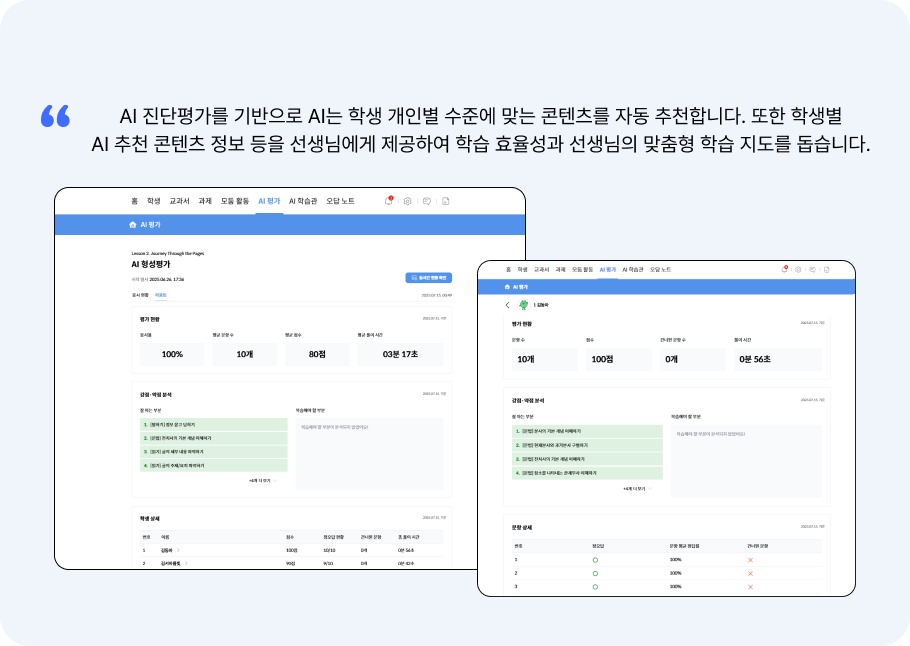Click home icon in student detail blue bar
The width and height of the screenshot is (910, 646).
click(507, 287)
